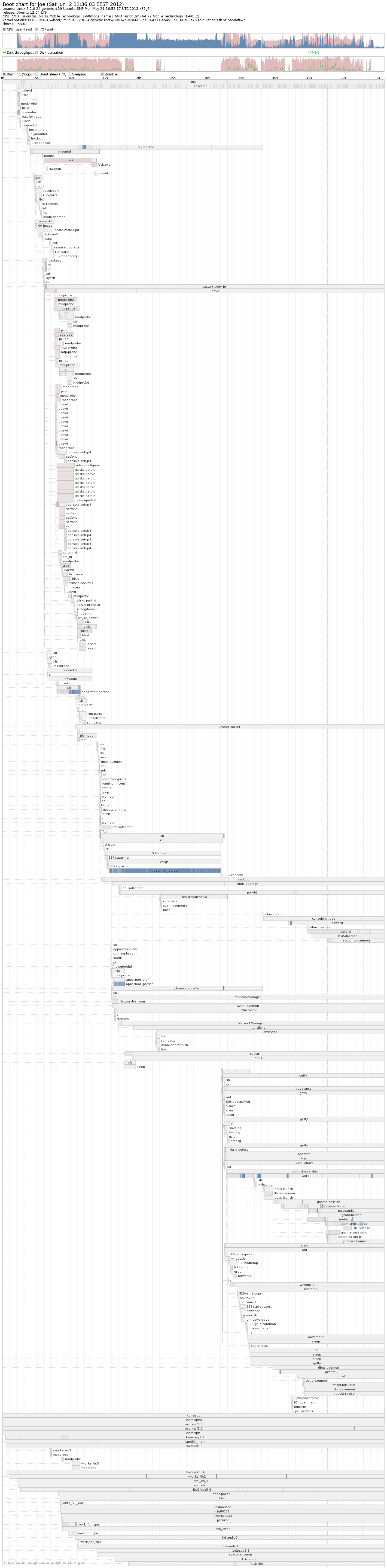The height and width of the screenshot is (1568, 387).
Task: Click the polkitd process bar
Action: coord(252,893)
